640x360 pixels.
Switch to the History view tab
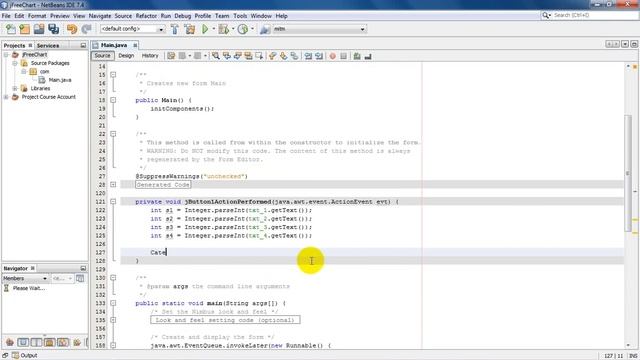(x=150, y=56)
